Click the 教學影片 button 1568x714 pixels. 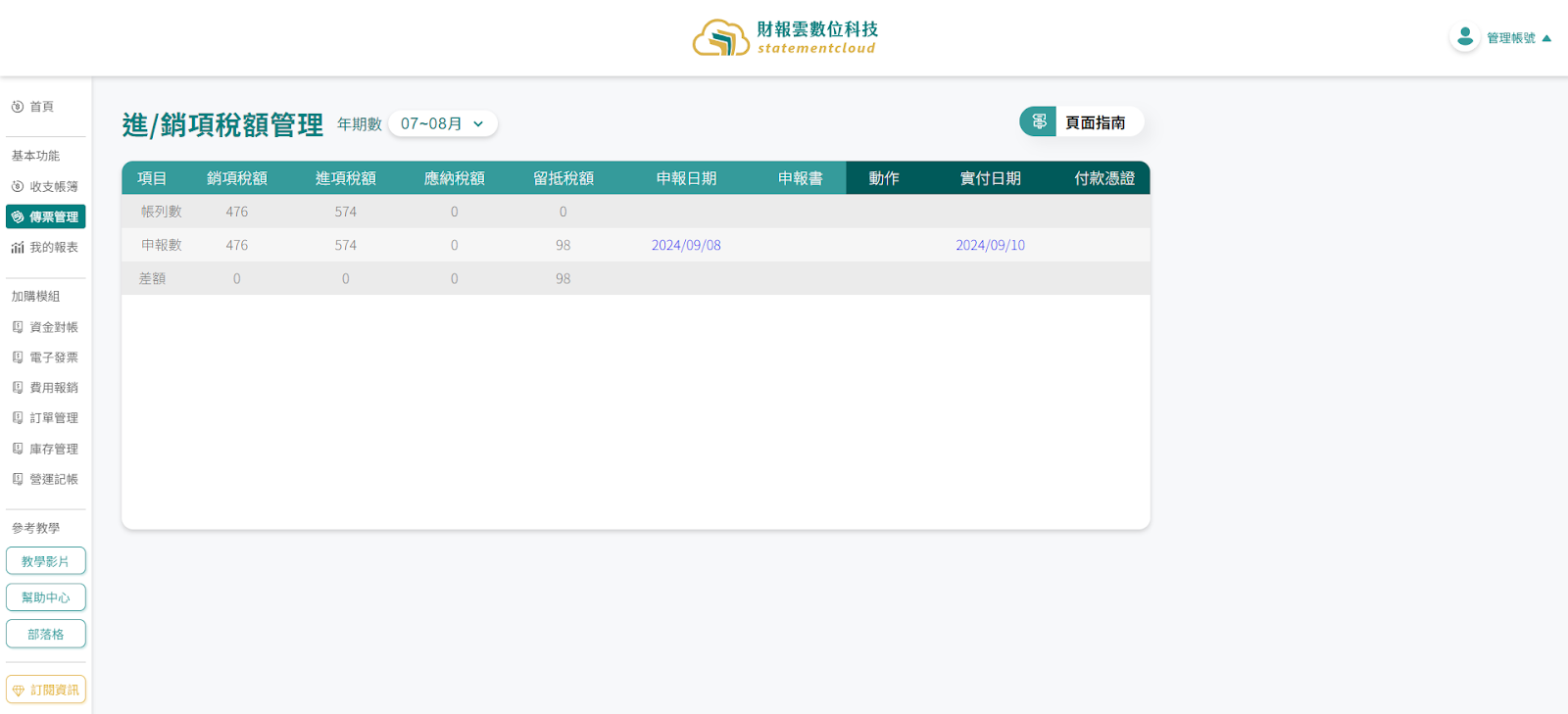pyautogui.click(x=46, y=561)
